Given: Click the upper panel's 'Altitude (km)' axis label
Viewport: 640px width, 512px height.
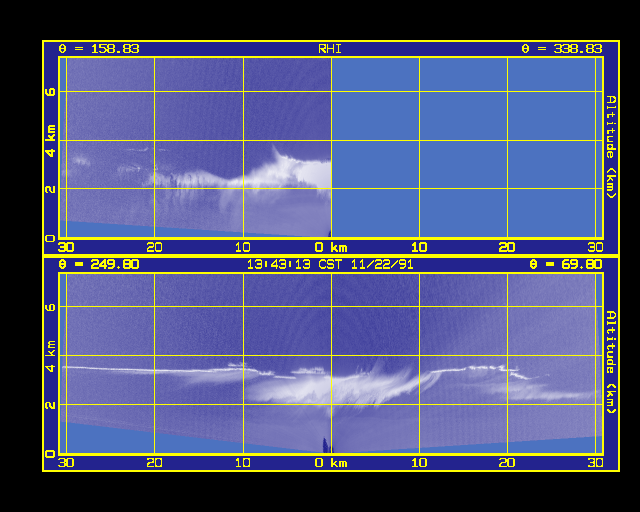Looking at the screenshot, I should point(611,147).
